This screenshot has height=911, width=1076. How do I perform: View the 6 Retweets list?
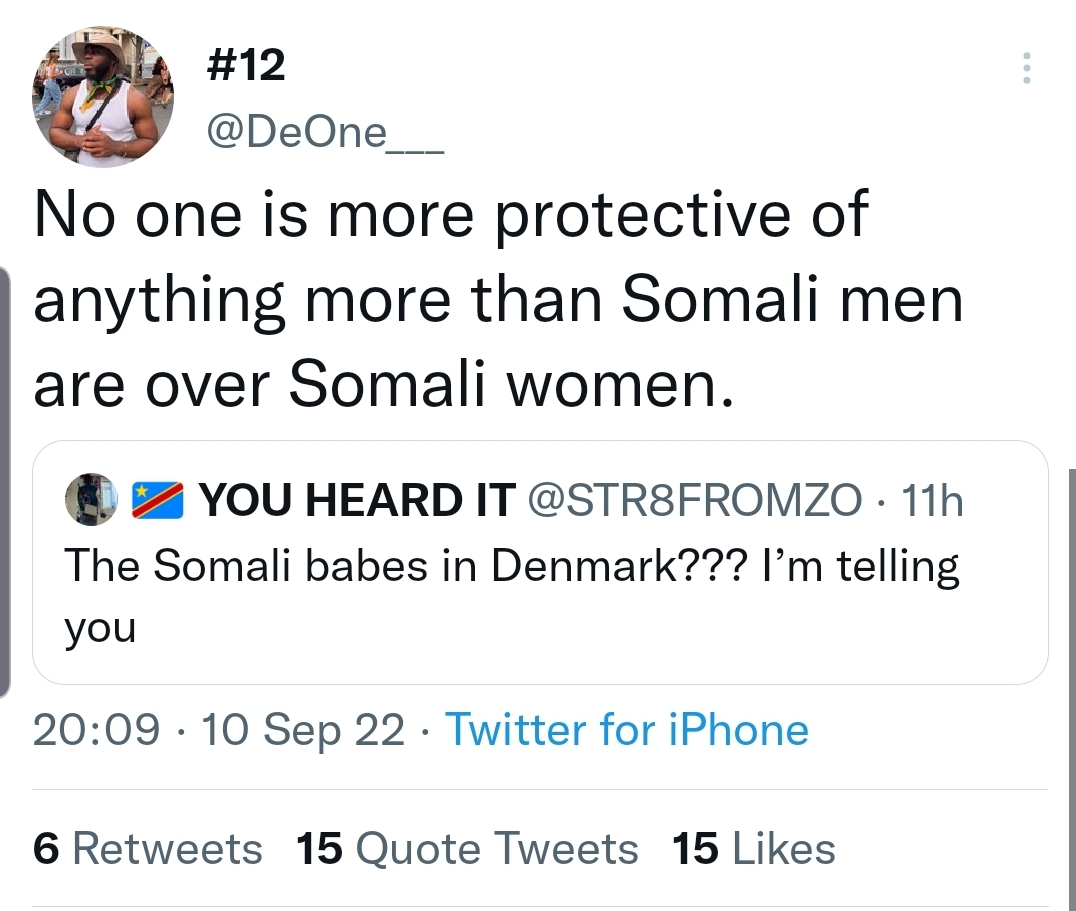point(148,849)
